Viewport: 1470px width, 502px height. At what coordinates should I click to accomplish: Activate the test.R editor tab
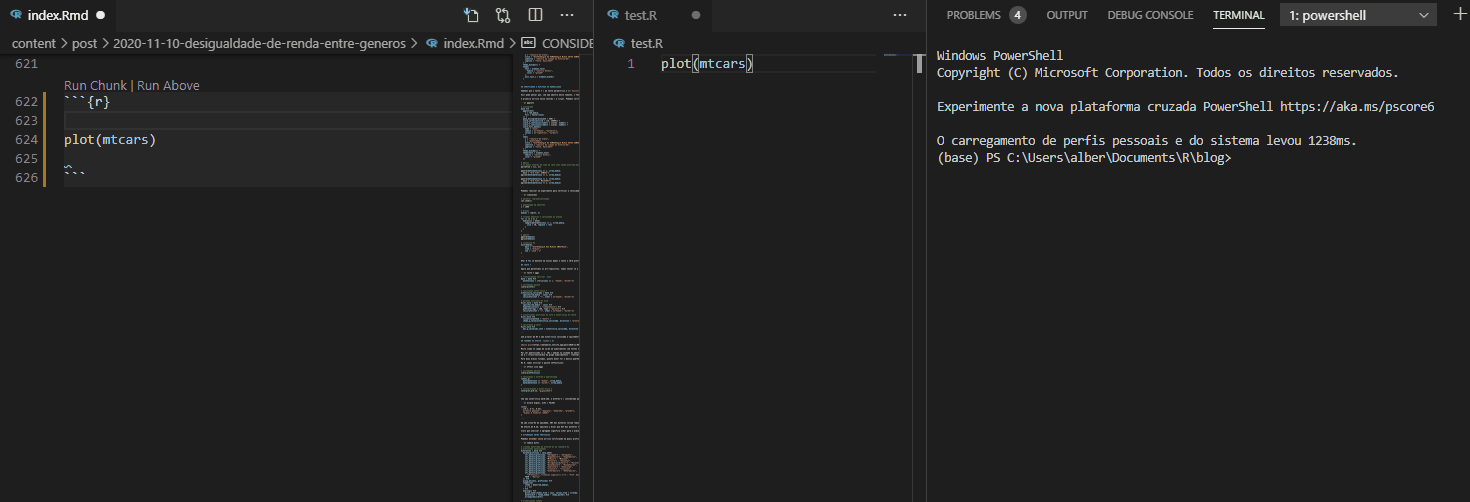pyautogui.click(x=653, y=15)
